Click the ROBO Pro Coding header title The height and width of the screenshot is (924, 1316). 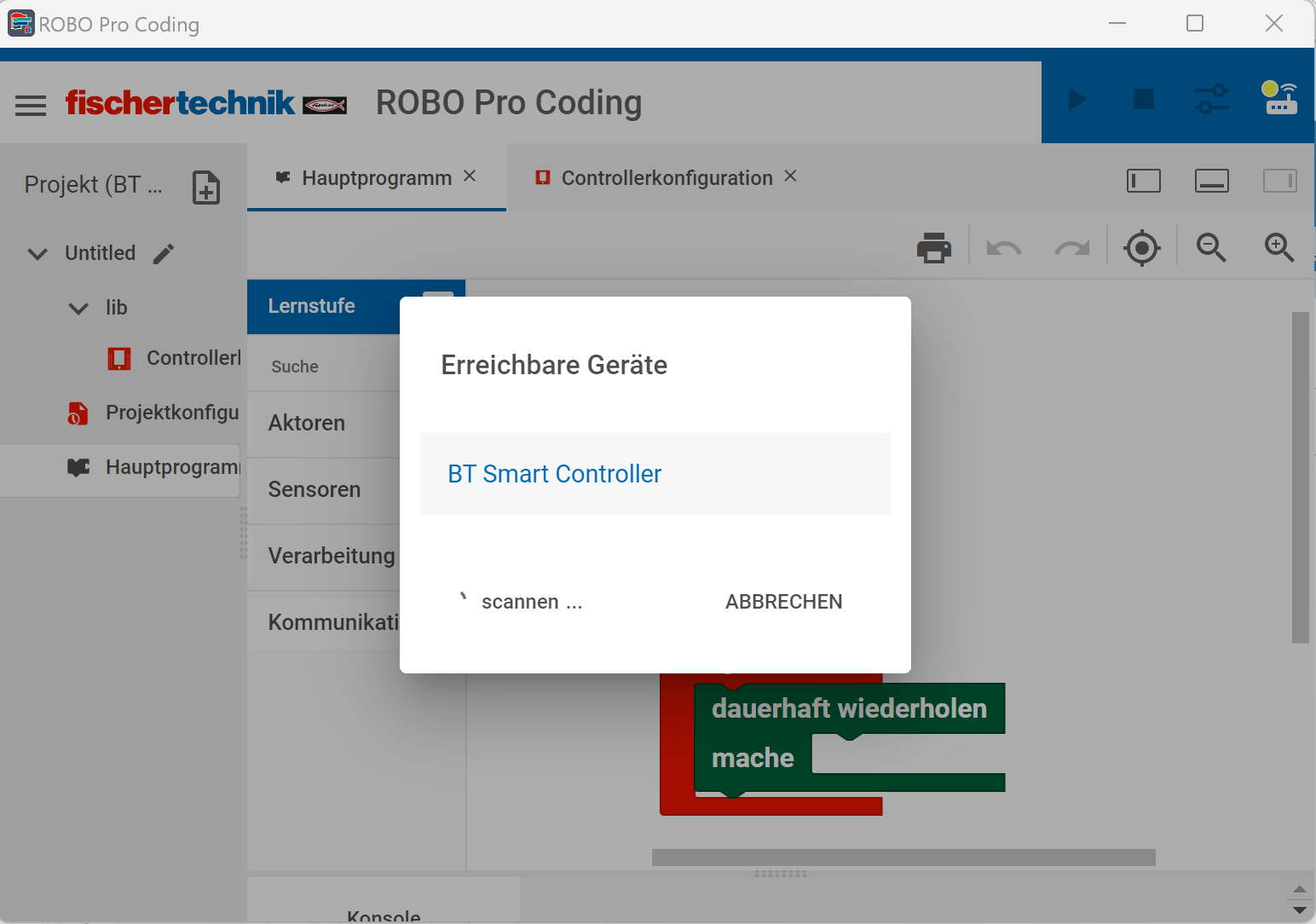click(509, 103)
